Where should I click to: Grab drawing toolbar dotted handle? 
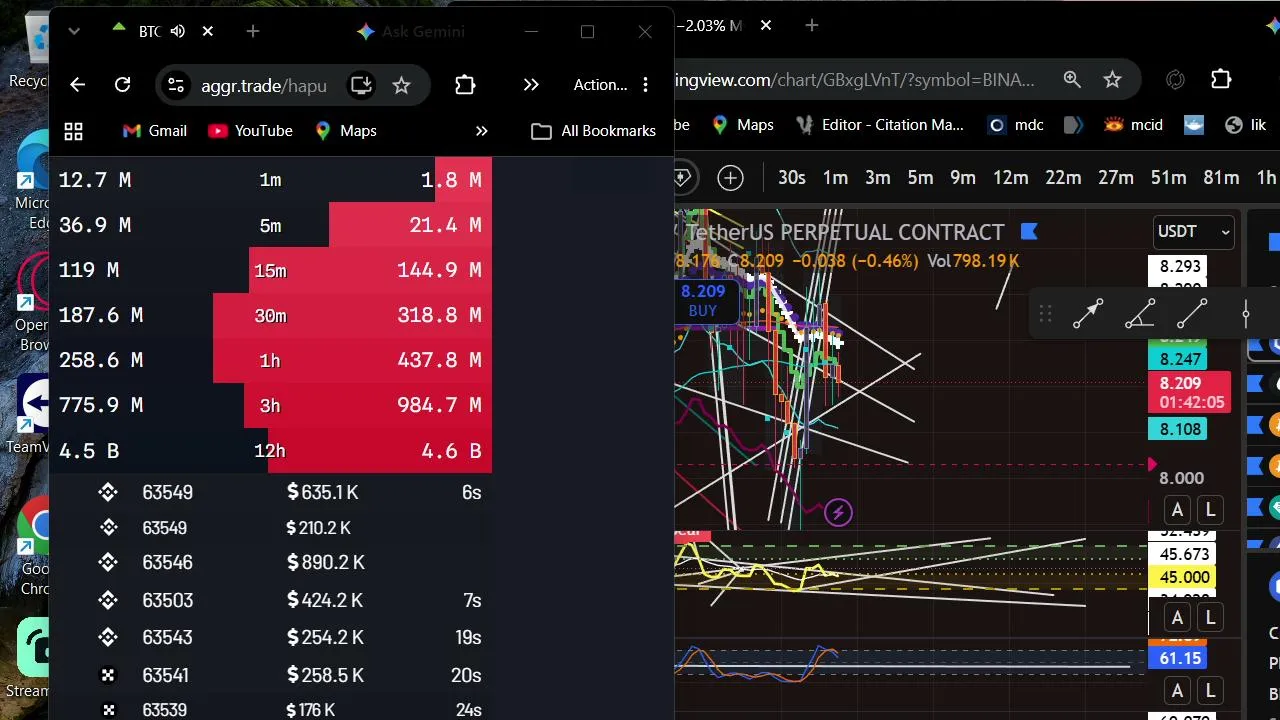coord(1045,314)
